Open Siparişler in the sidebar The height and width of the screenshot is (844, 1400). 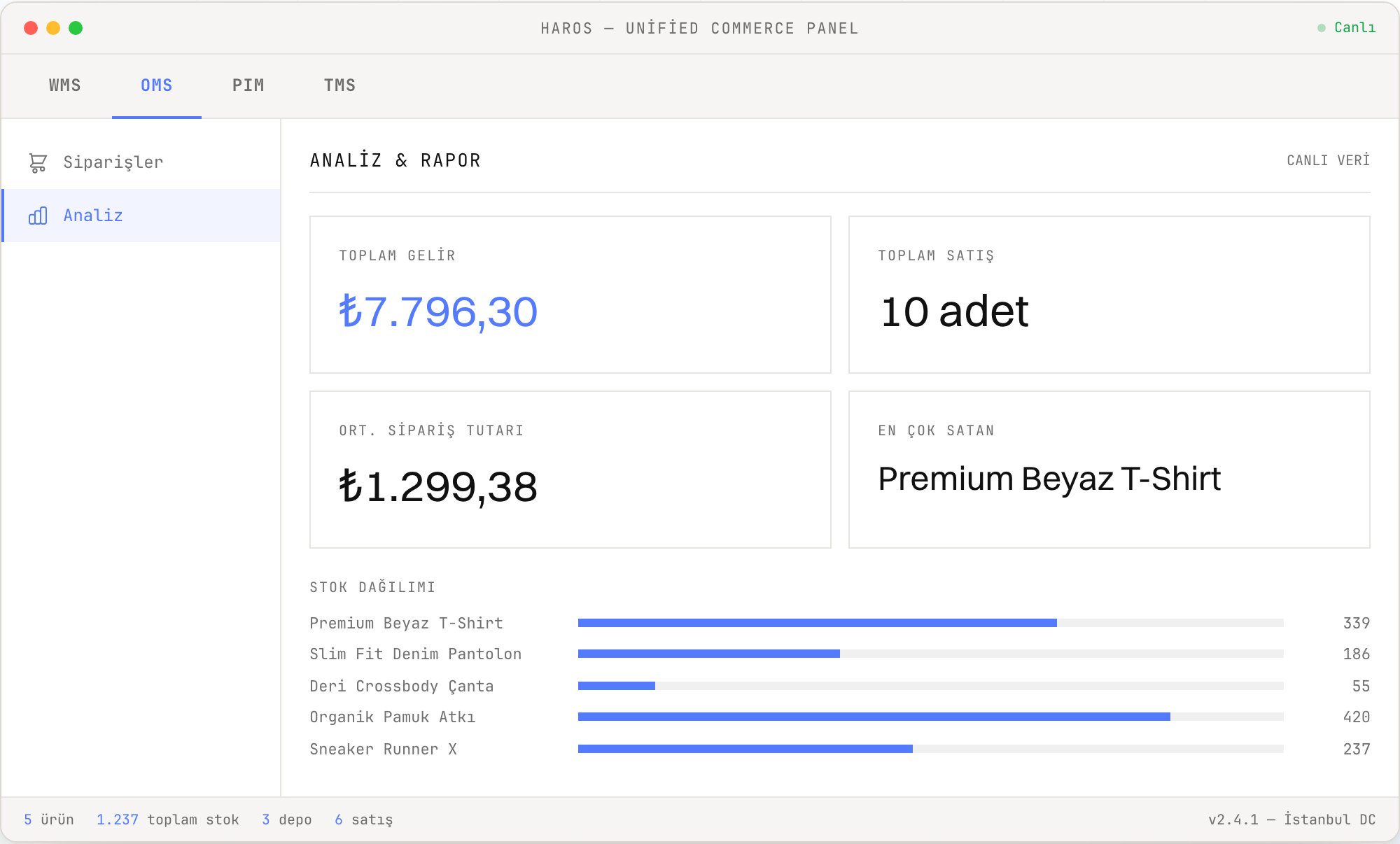click(141, 162)
